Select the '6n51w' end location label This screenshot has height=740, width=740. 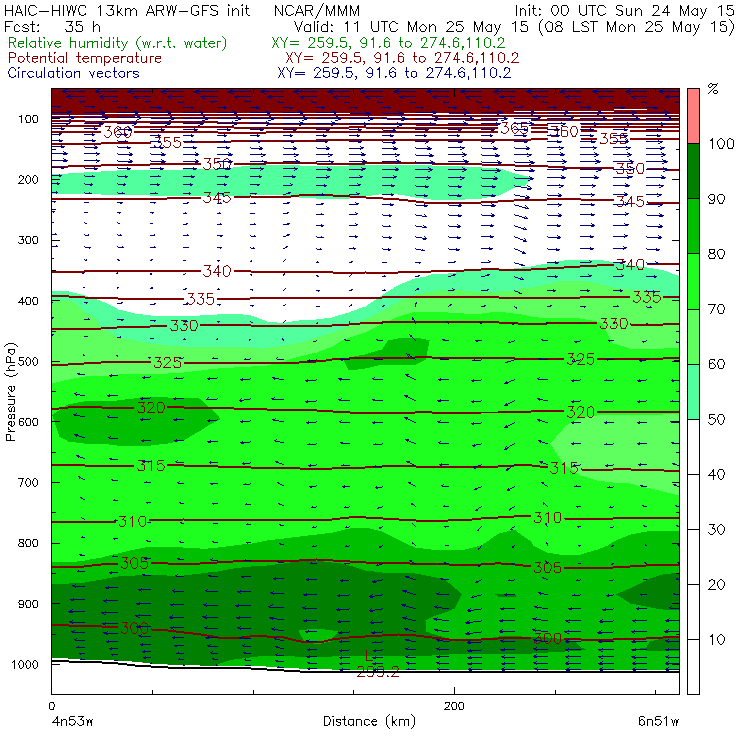(x=658, y=721)
